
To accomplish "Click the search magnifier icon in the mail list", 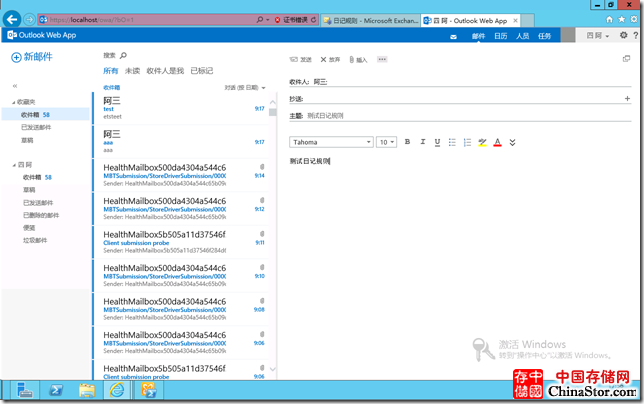I will 123,55.
